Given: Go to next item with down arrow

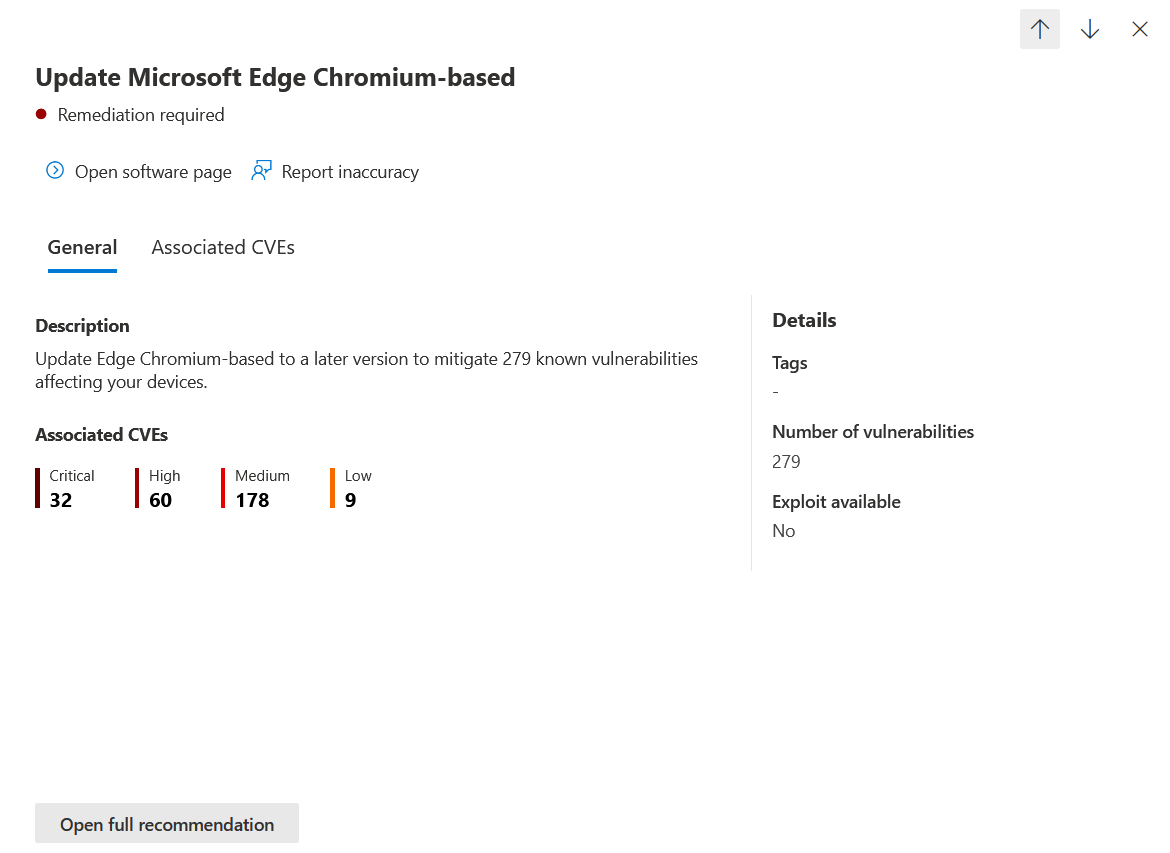Looking at the screenshot, I should [1089, 29].
